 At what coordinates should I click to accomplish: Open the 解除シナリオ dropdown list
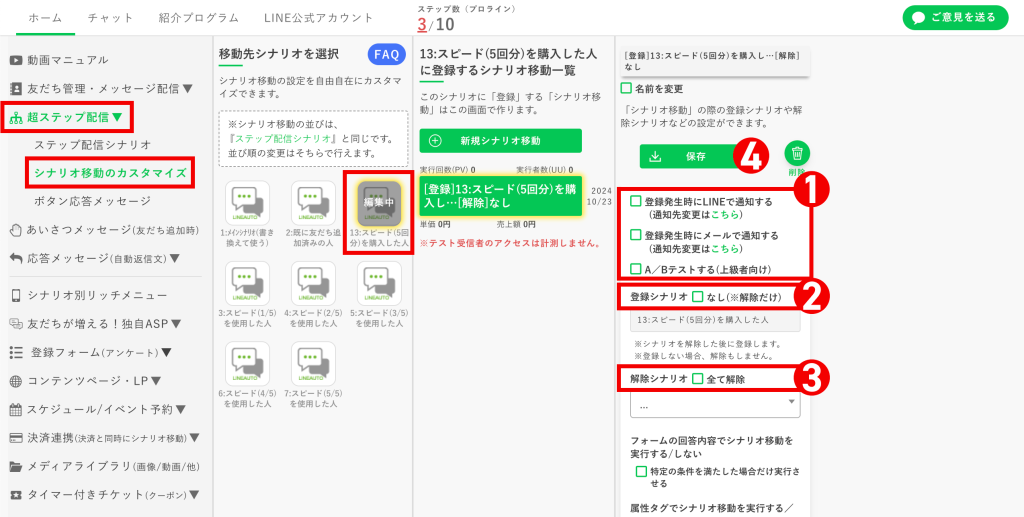(x=715, y=405)
